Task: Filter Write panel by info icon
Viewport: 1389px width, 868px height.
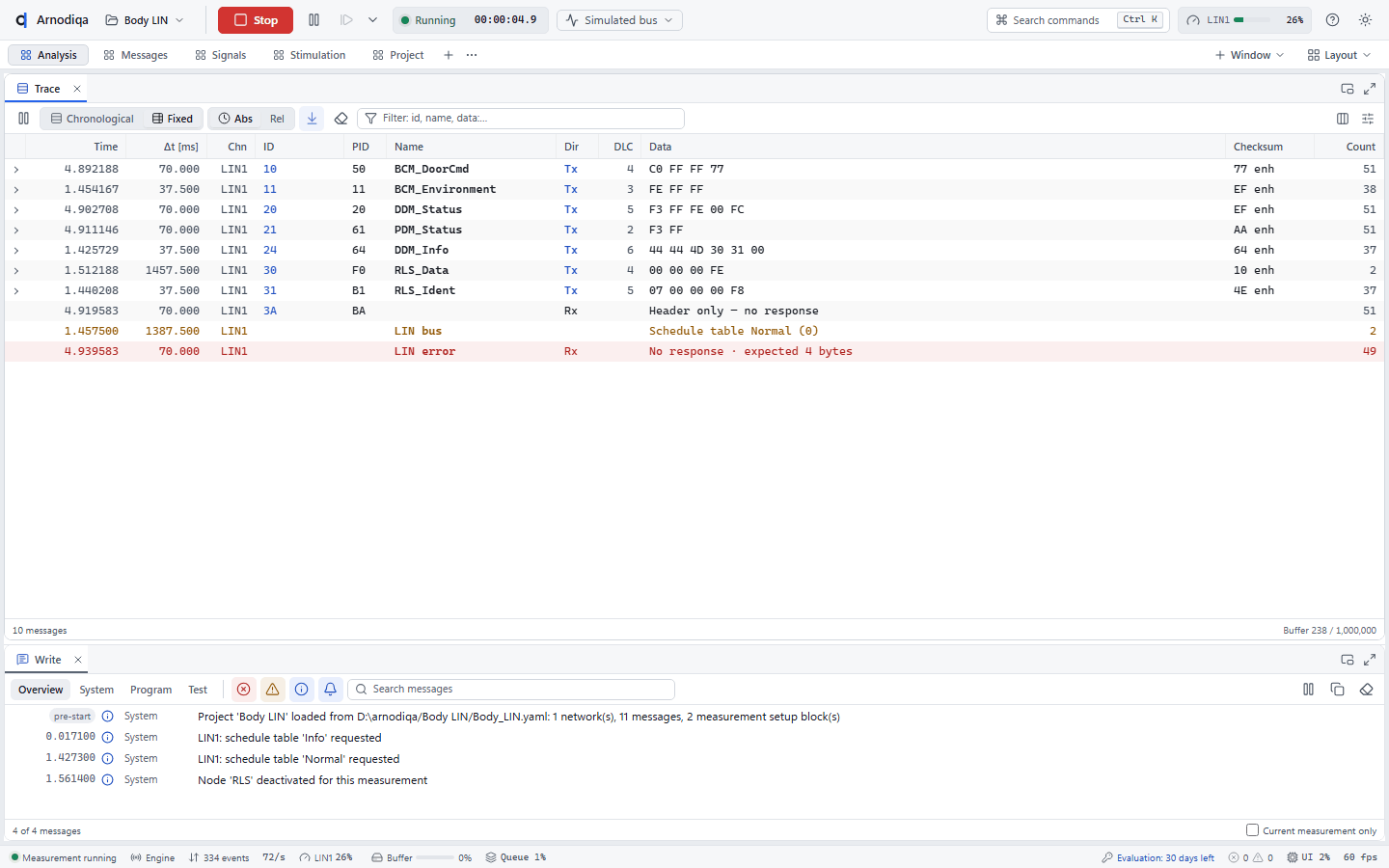Action: coord(302,690)
